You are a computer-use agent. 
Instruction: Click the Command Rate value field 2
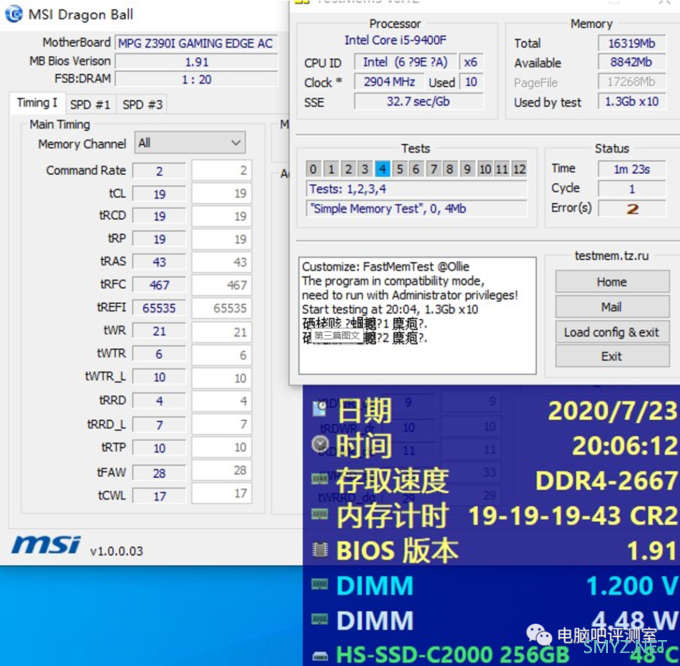159,171
